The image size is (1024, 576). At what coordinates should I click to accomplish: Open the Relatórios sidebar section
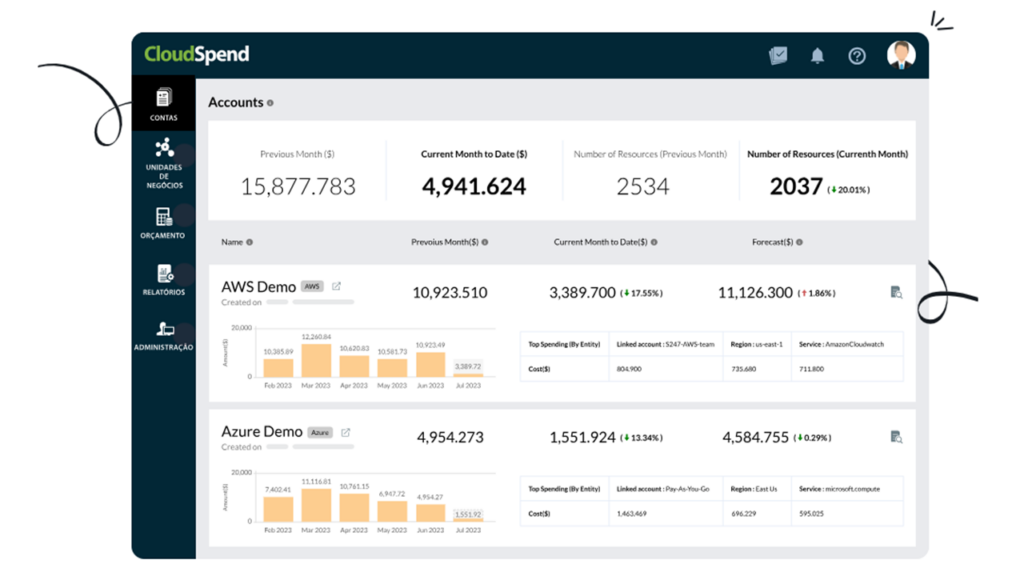(163, 280)
